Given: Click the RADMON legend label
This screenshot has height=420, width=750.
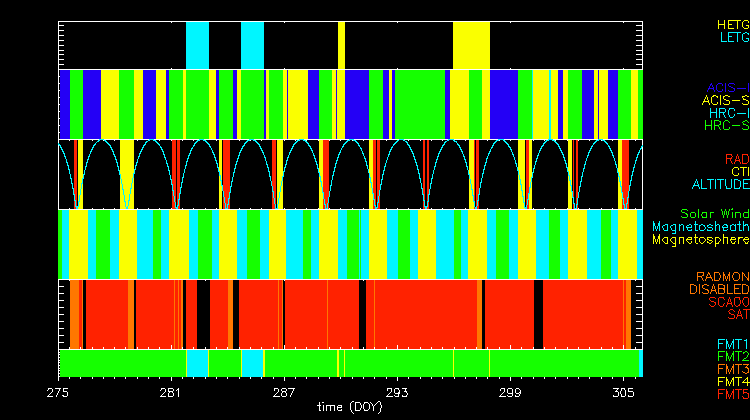Looking at the screenshot, I should click(x=723, y=276).
